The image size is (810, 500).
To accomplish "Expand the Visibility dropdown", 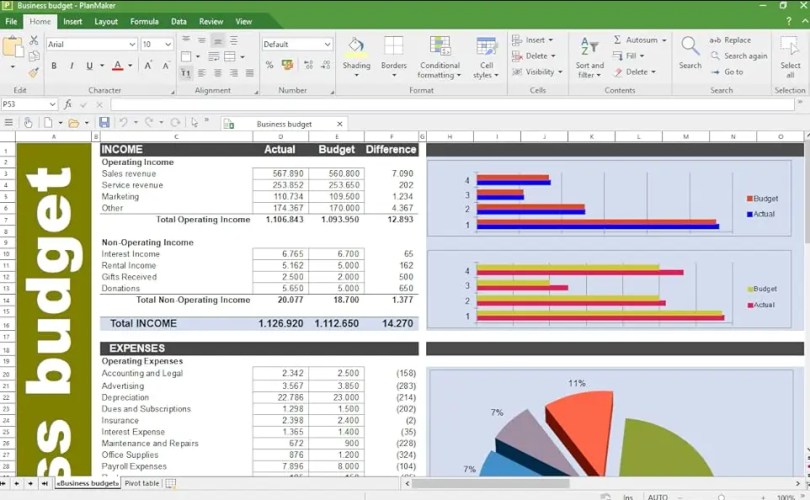I will click(x=560, y=72).
